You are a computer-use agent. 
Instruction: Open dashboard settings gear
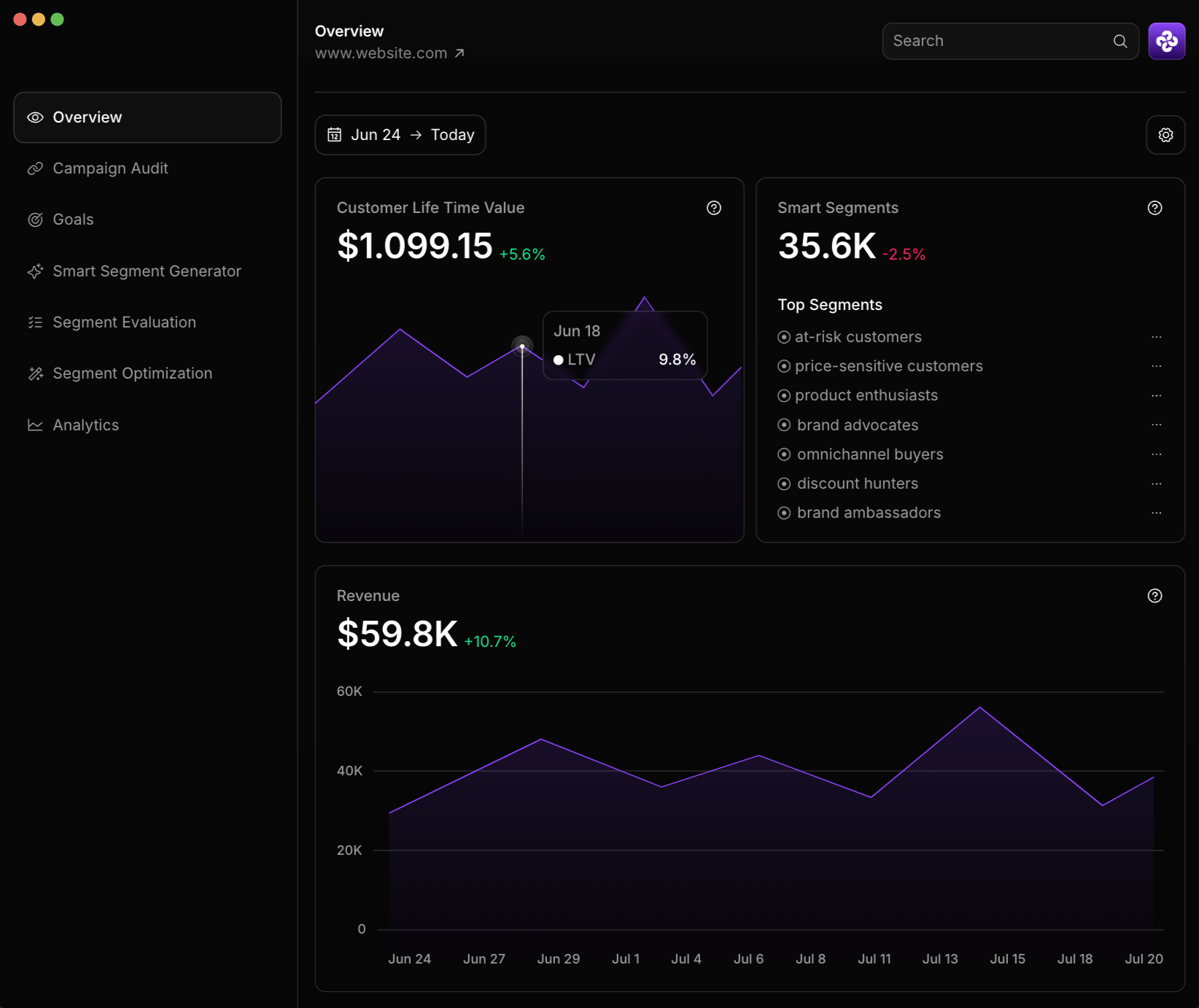(1166, 135)
